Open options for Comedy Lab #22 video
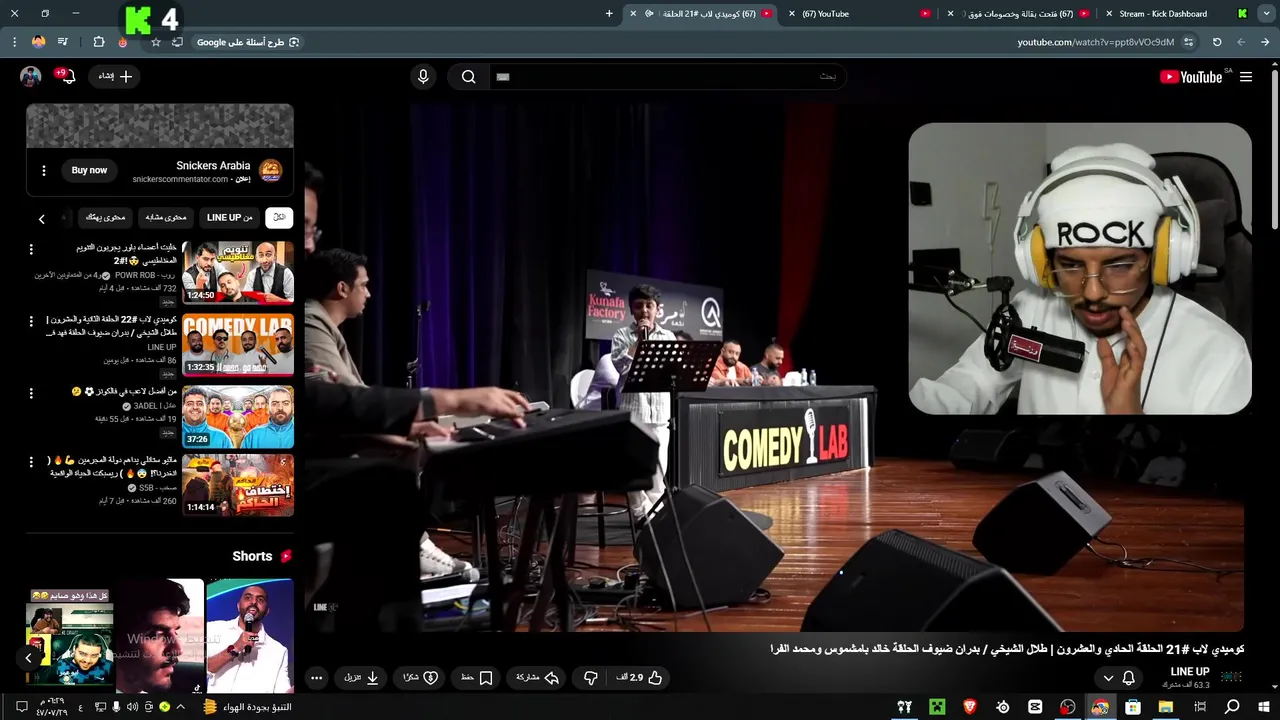Image resolution: width=1280 pixels, height=720 pixels. pyautogui.click(x=30, y=322)
